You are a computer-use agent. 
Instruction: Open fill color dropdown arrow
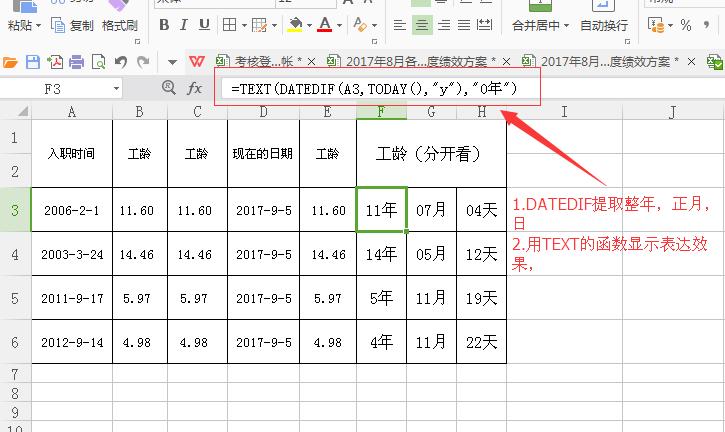point(309,25)
